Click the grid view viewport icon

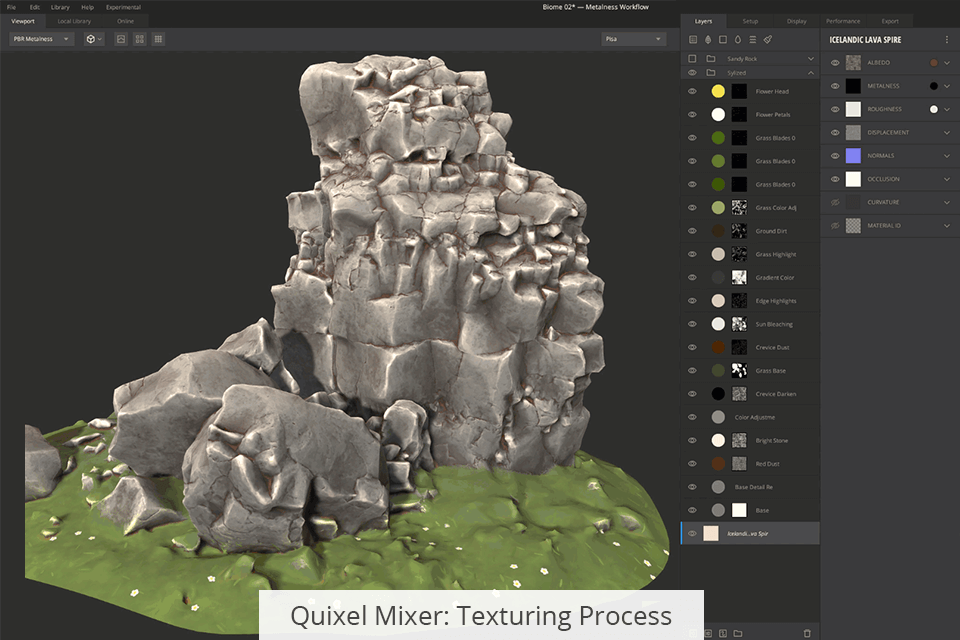point(159,39)
